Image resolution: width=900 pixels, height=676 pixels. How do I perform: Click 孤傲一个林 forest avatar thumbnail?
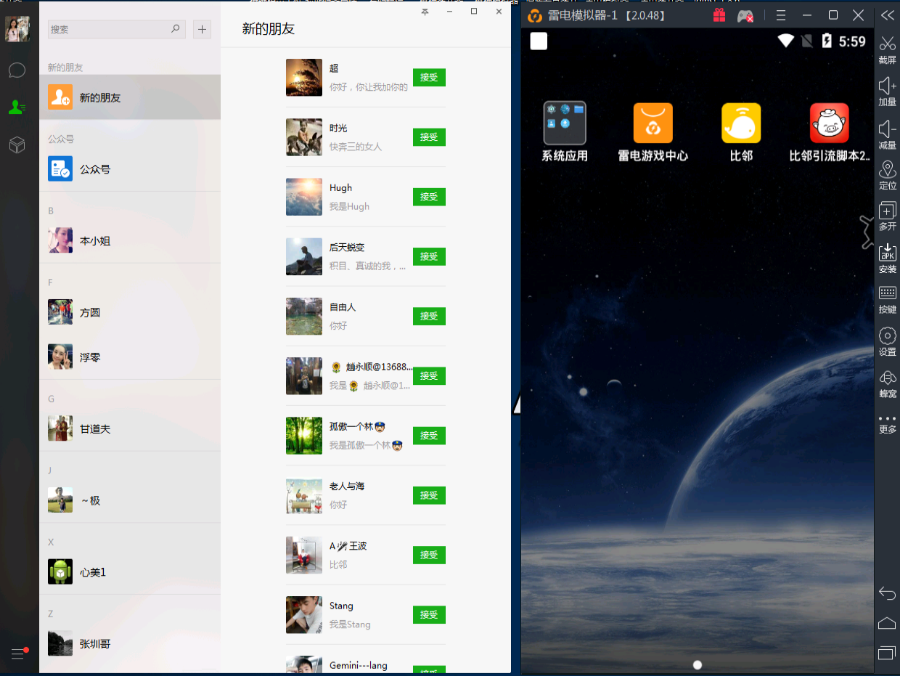(x=304, y=436)
